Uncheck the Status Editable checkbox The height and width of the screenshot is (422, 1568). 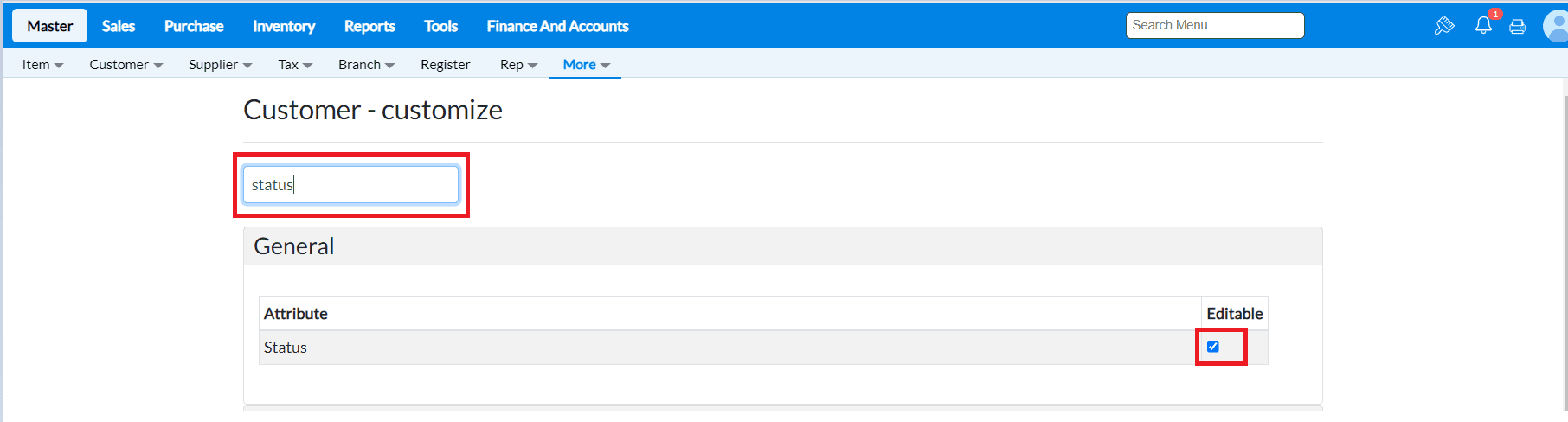tap(1213, 347)
